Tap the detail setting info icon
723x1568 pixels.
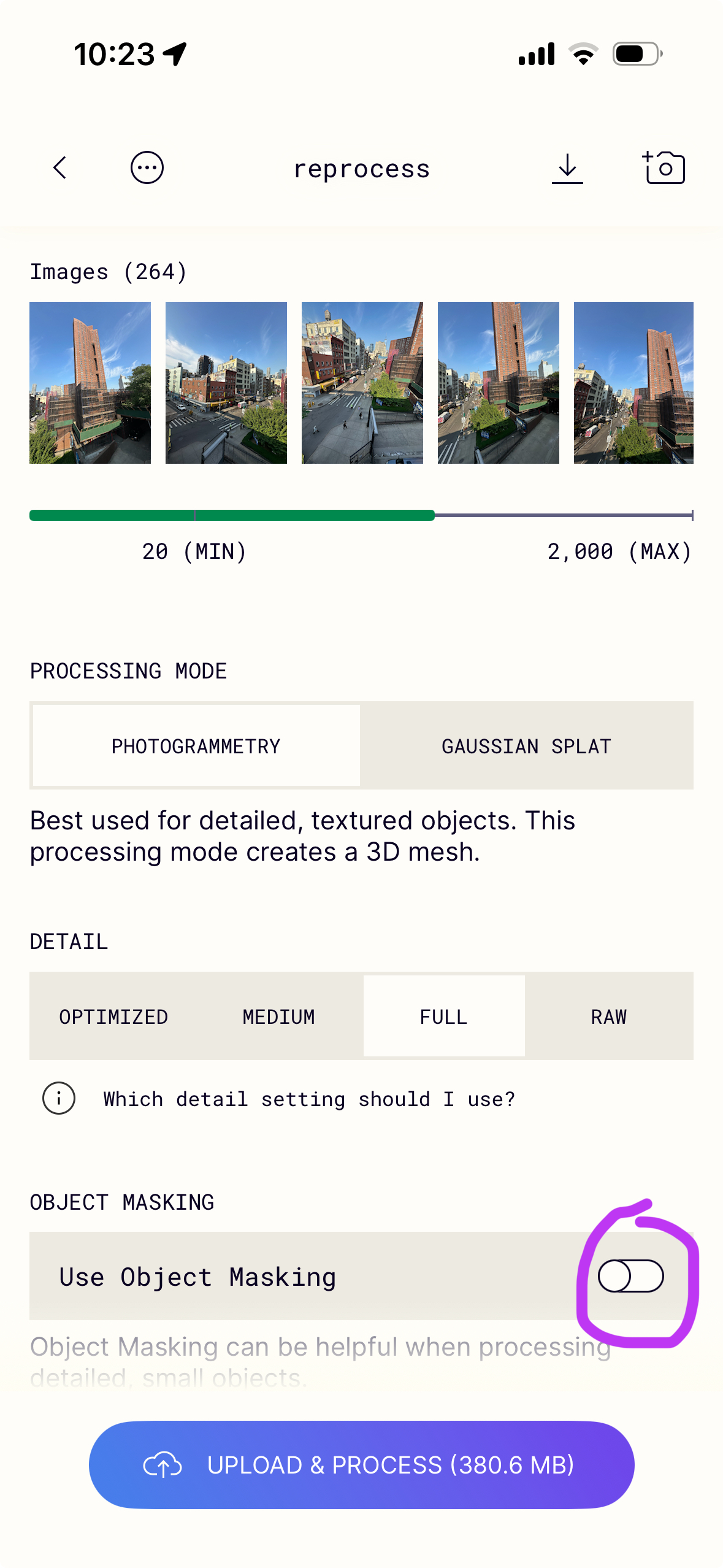tap(59, 1098)
